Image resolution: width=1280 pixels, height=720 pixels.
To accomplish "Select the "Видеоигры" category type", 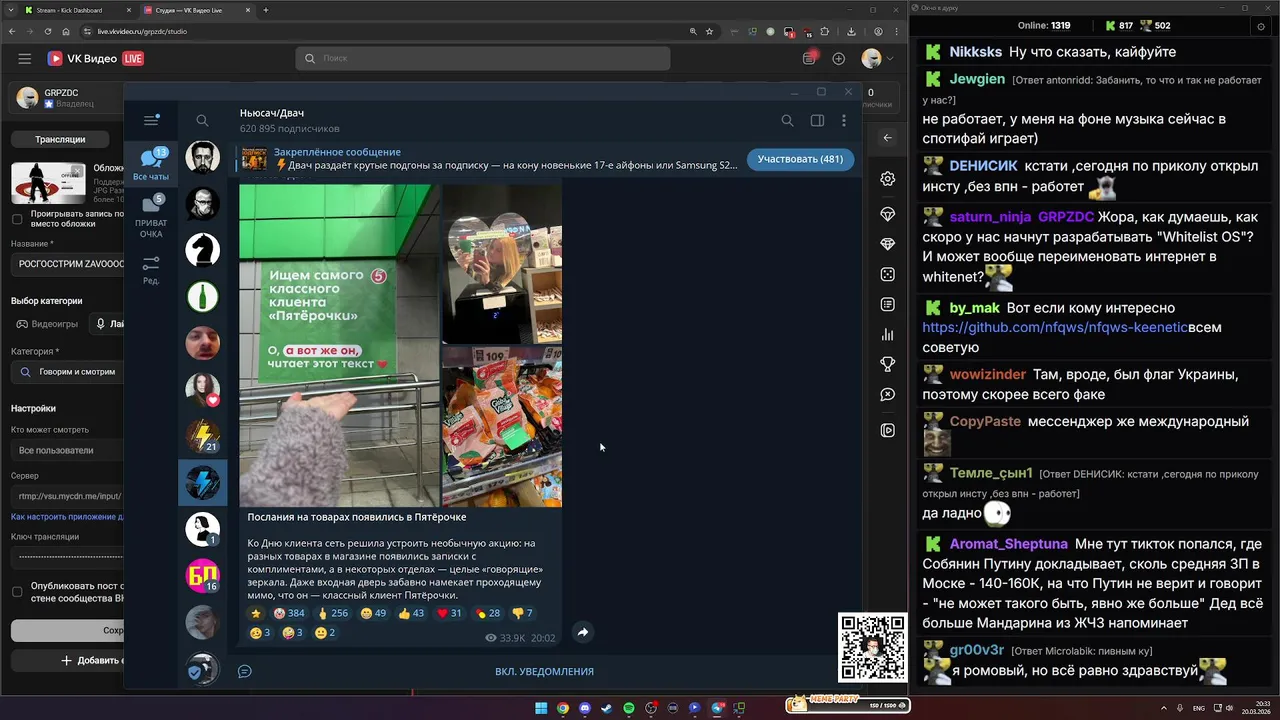I will (47, 324).
